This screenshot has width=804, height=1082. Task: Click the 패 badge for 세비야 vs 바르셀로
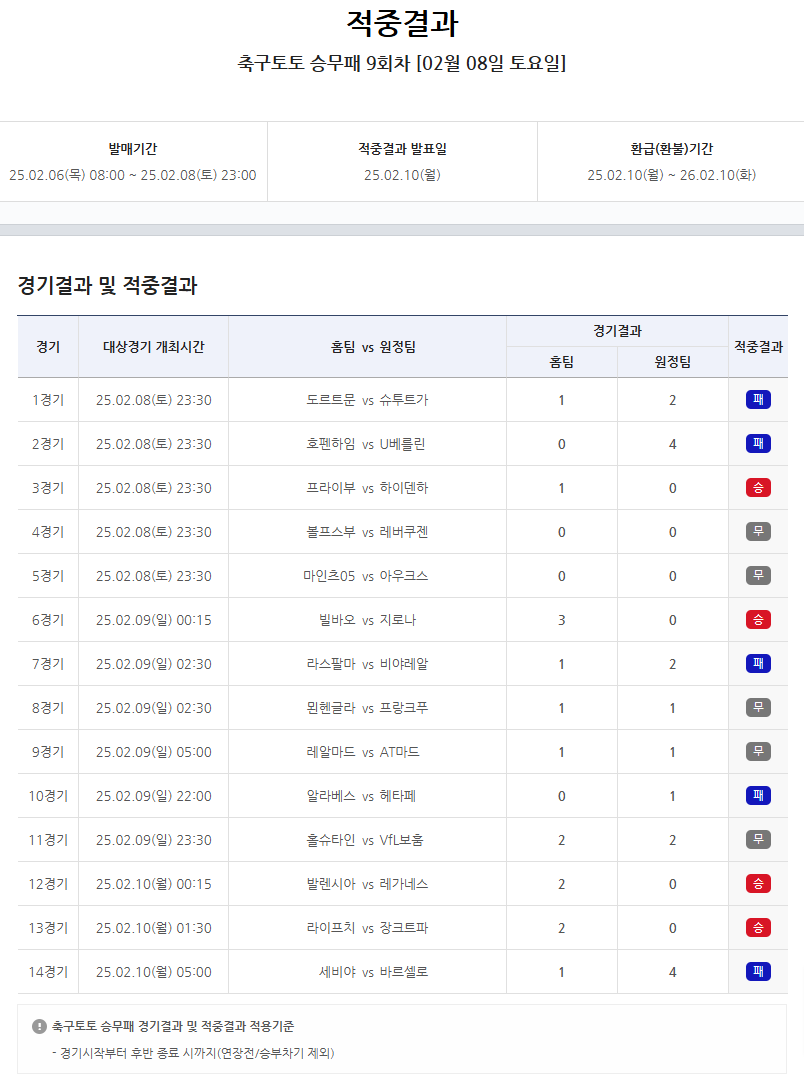pyautogui.click(x=758, y=971)
